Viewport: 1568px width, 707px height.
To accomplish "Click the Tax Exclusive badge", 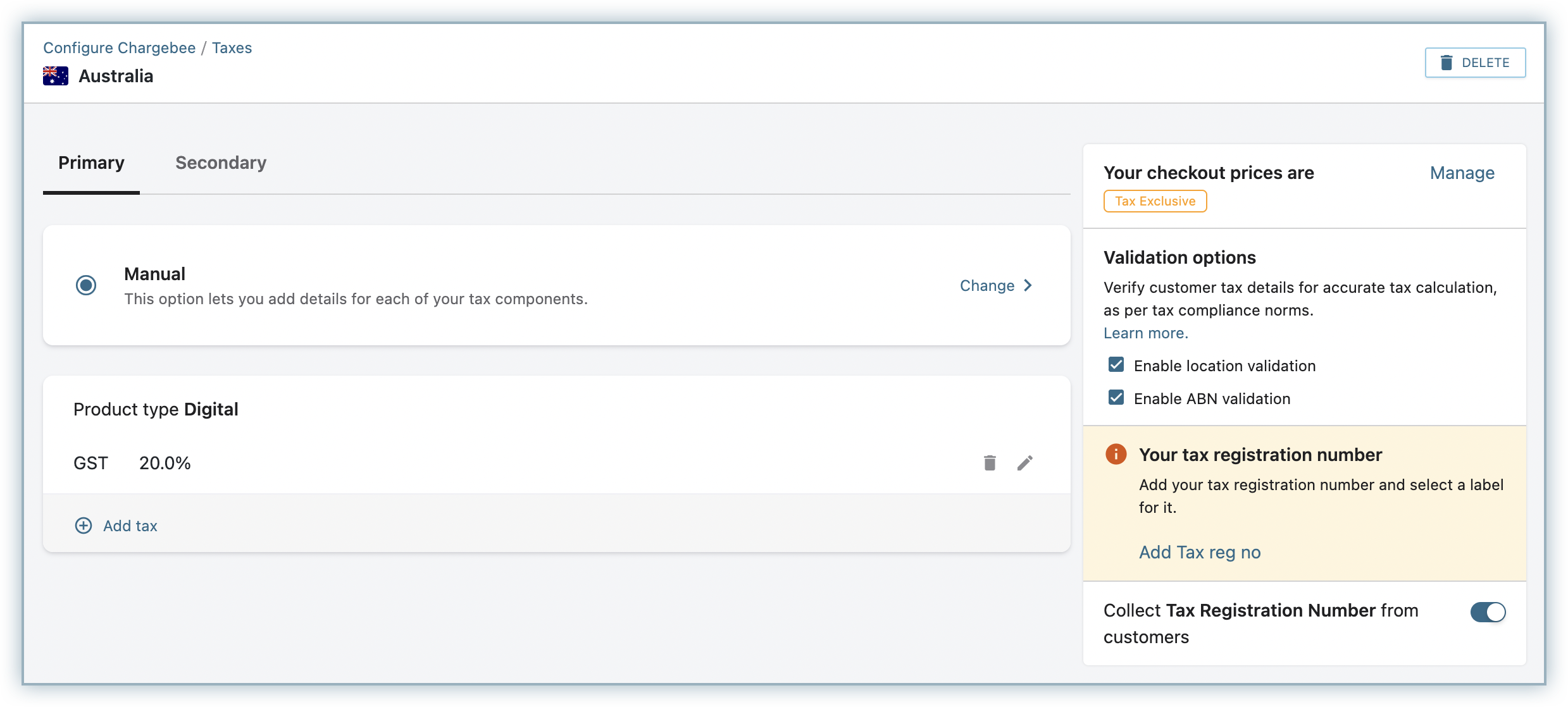I will [x=1155, y=201].
